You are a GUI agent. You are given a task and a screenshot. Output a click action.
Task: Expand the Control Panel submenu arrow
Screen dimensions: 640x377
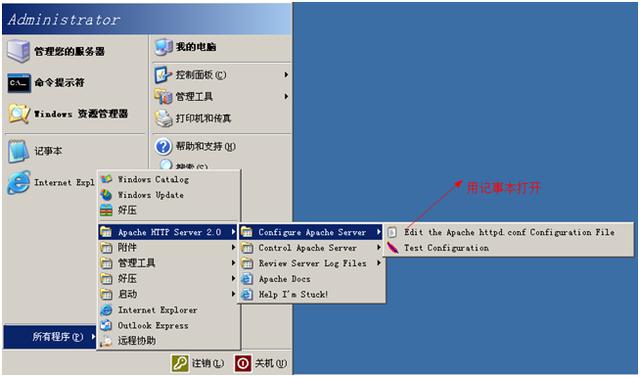(x=286, y=75)
